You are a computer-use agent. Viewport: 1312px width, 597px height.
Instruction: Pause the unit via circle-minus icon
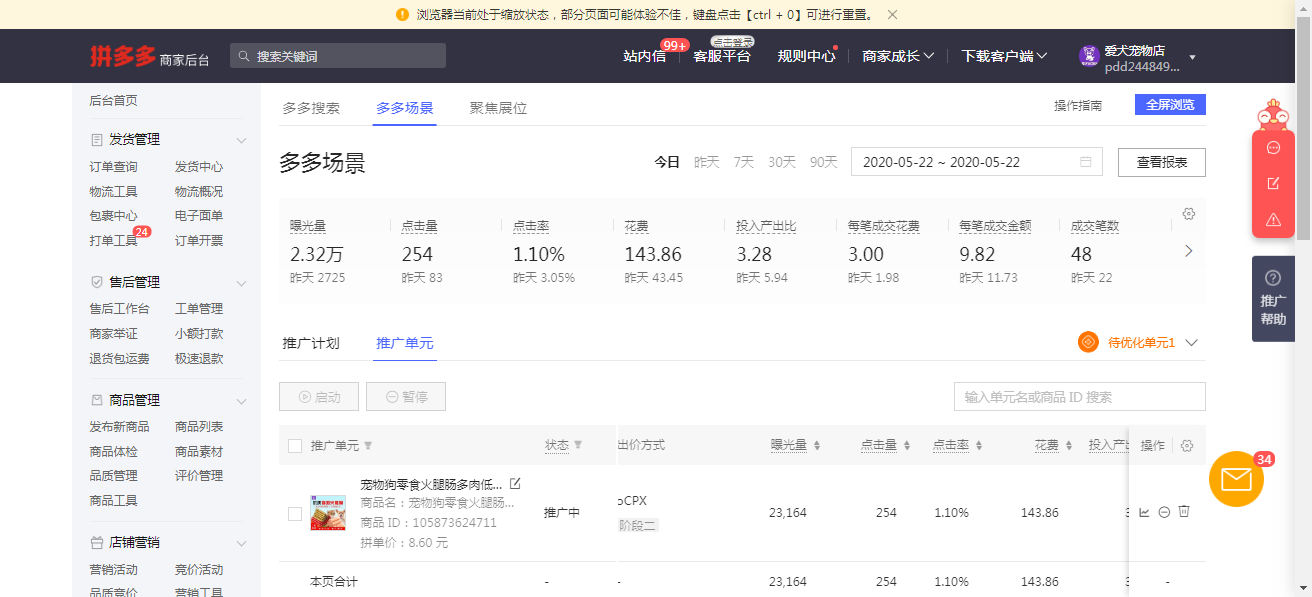(1164, 512)
